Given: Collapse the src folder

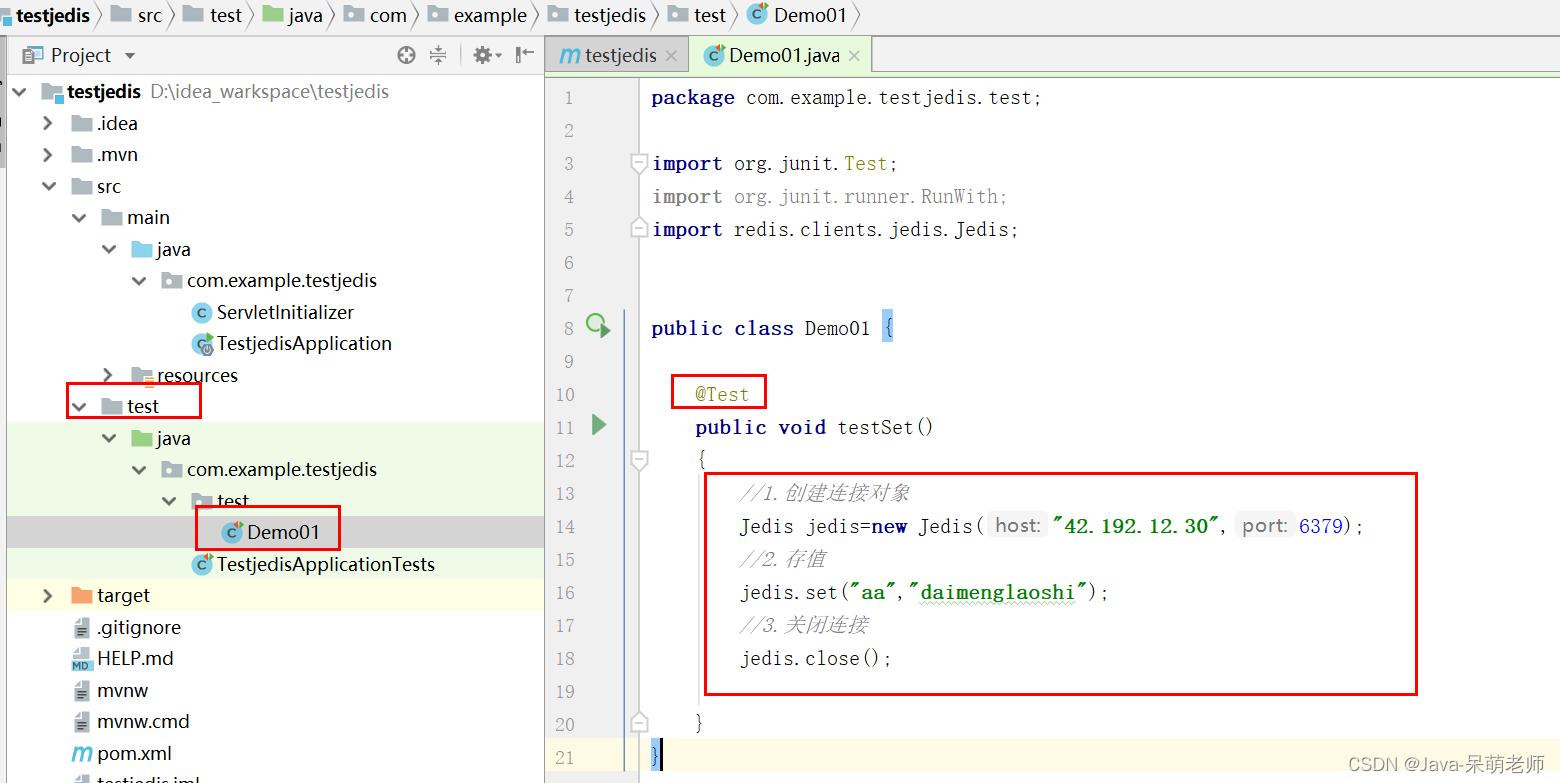Looking at the screenshot, I should (x=48, y=186).
